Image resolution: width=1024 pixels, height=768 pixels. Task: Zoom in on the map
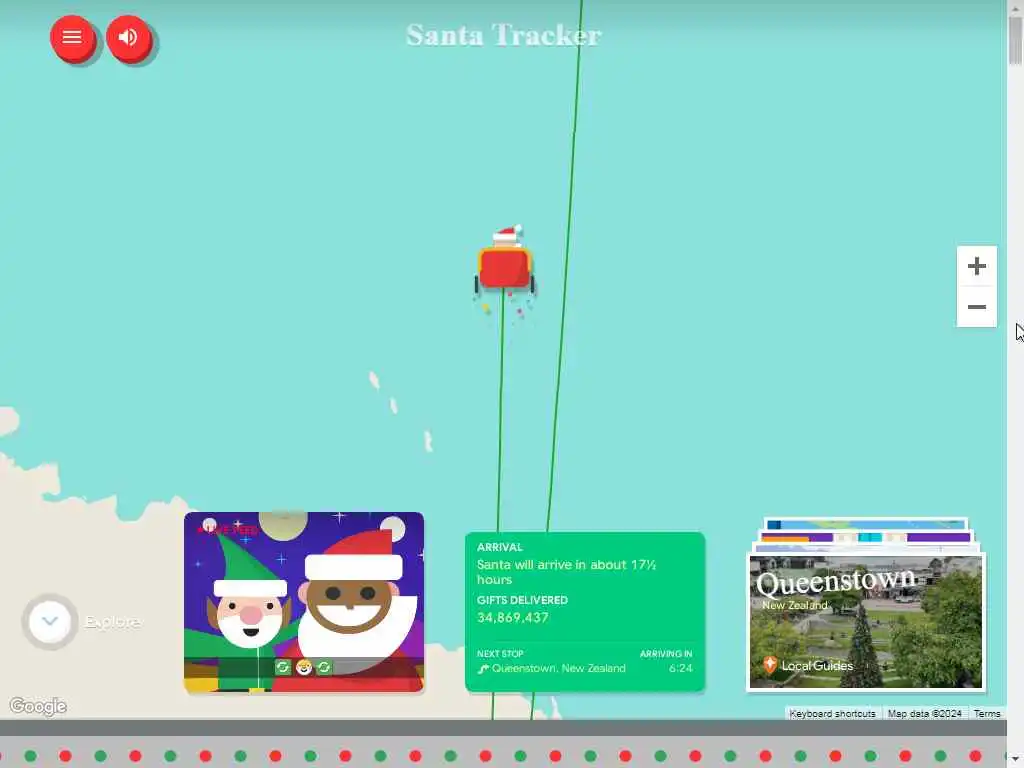click(x=976, y=266)
